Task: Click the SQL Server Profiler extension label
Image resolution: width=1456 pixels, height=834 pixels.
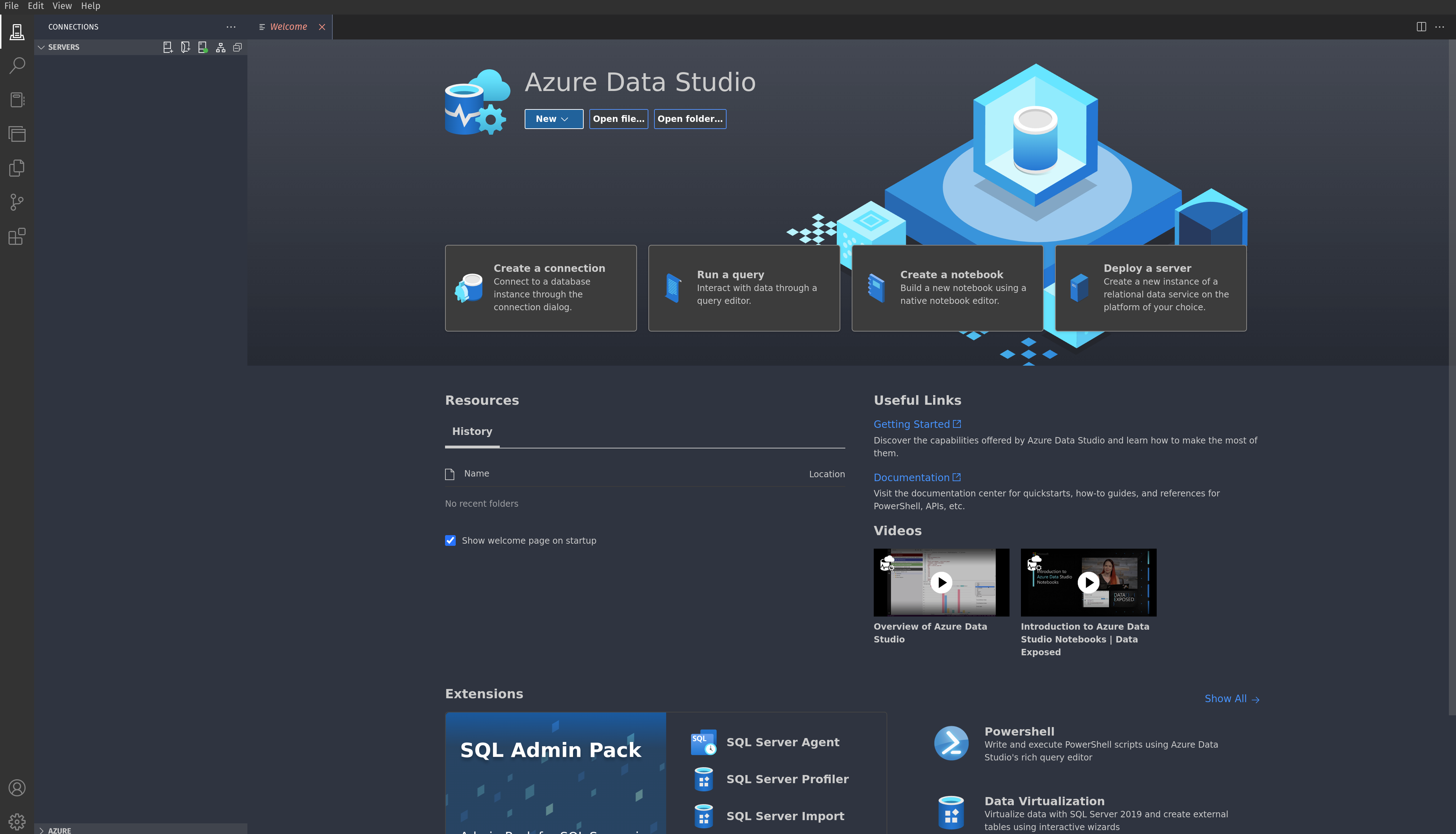Action: coord(787,779)
